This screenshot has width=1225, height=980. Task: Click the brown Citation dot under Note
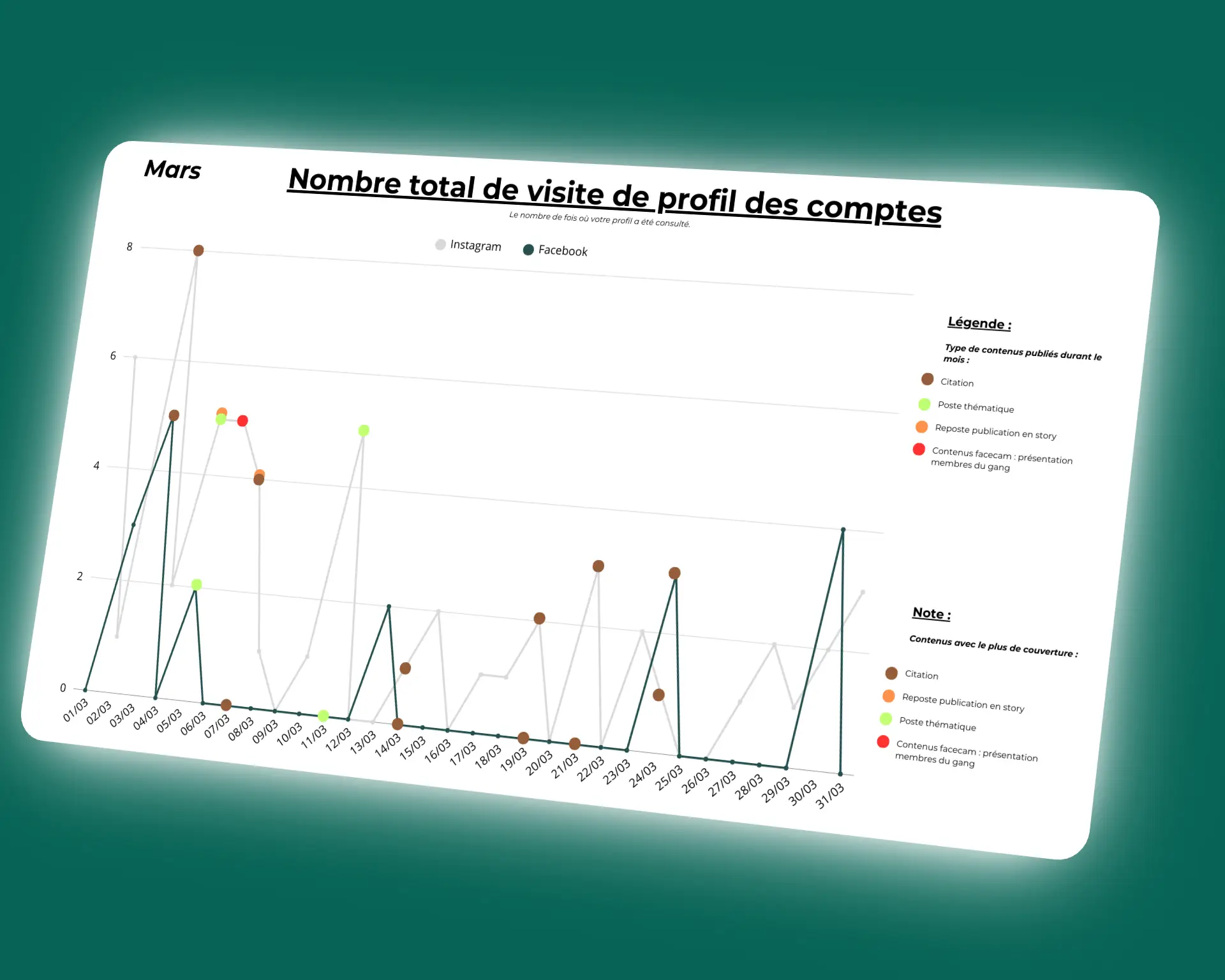click(x=891, y=673)
